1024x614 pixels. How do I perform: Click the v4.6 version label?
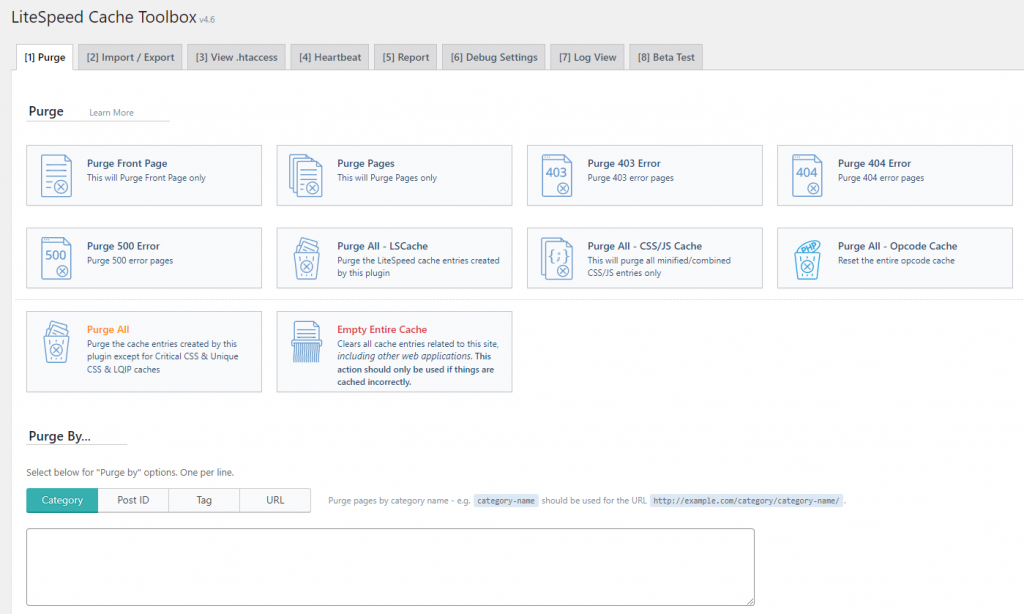point(207,20)
